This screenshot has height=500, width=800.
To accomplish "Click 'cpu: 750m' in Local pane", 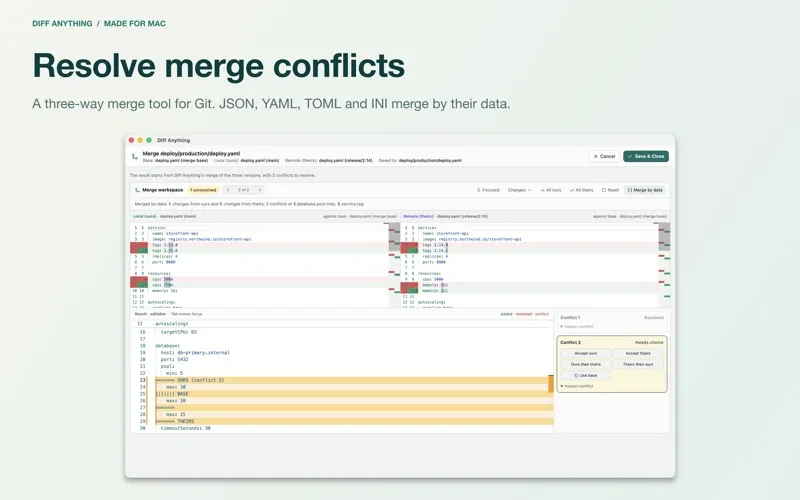I will 163,285.
